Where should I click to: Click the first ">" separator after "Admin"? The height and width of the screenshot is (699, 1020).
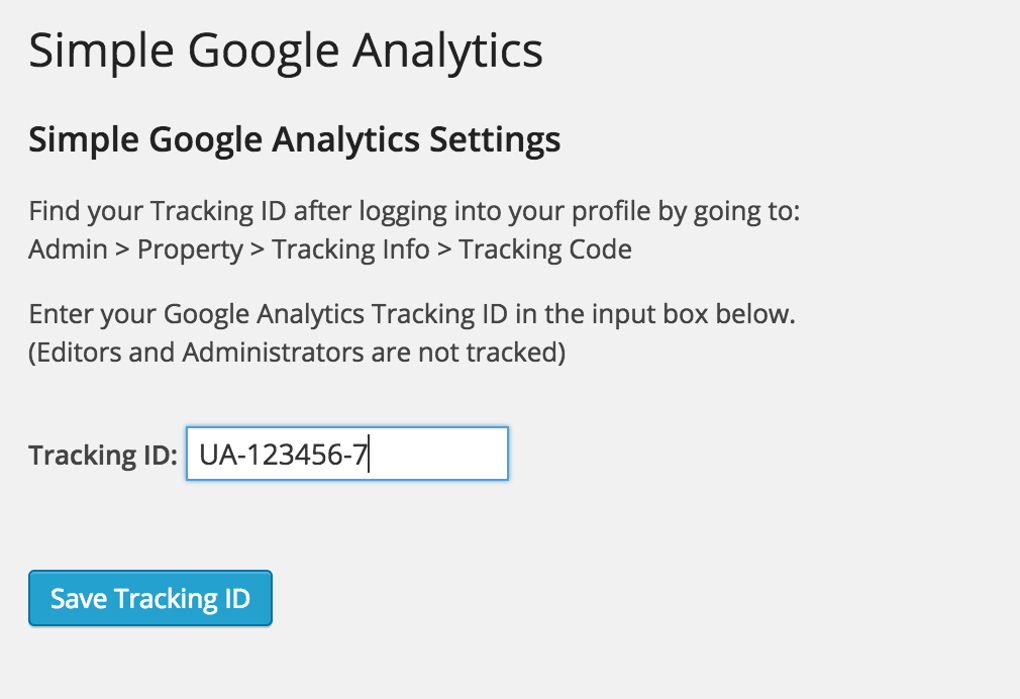point(122,249)
